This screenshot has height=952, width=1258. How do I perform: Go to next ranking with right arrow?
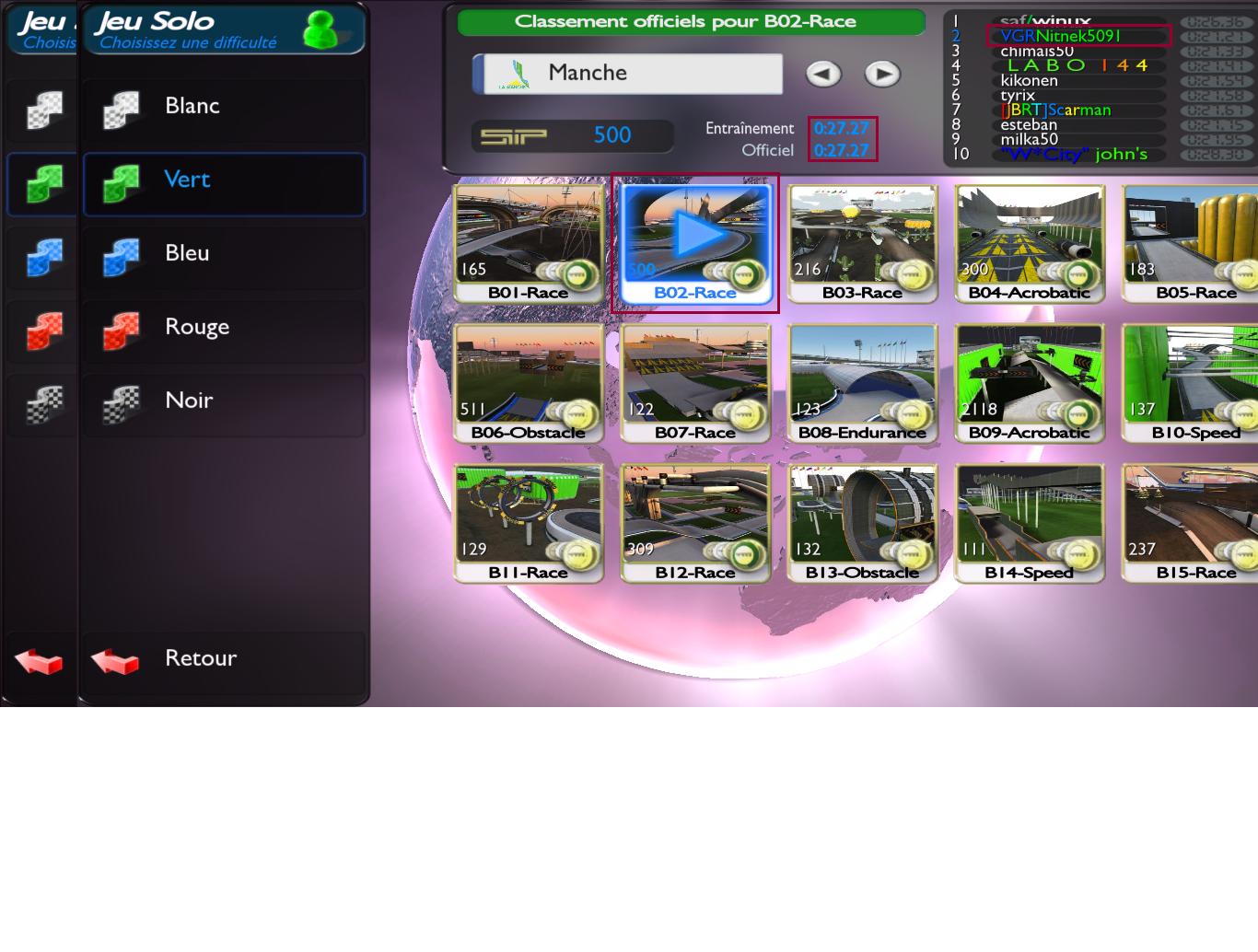882,74
